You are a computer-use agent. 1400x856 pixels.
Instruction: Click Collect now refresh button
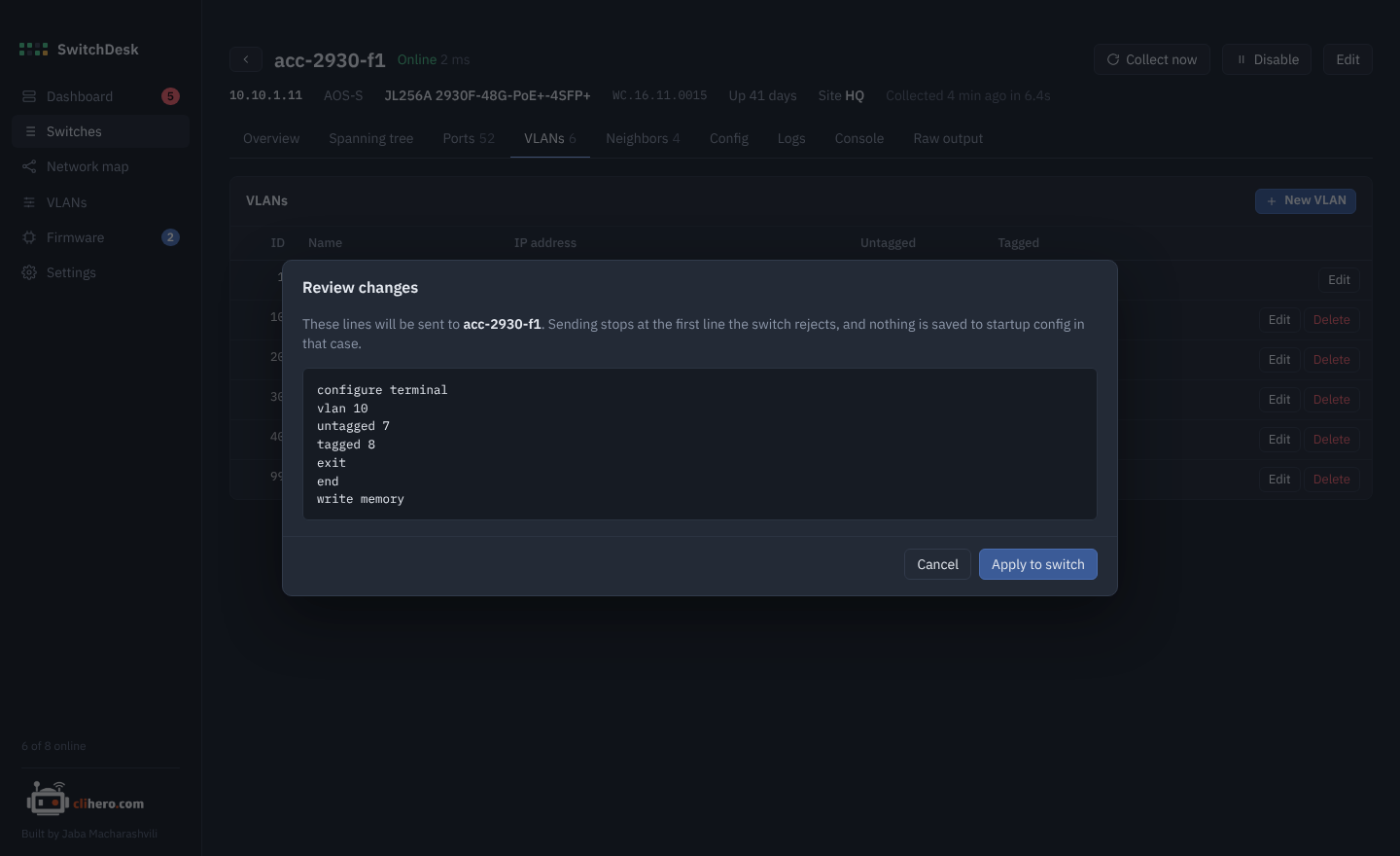(1152, 59)
